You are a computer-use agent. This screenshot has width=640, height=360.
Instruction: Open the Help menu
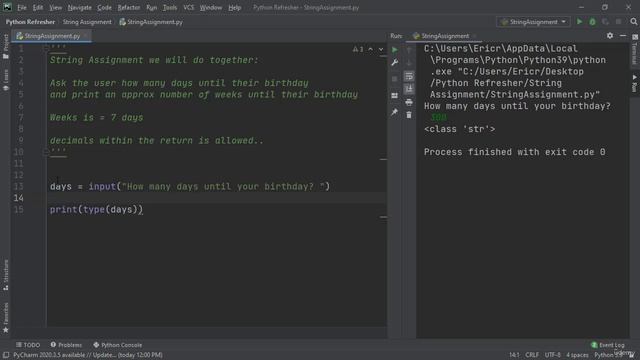(234, 7)
